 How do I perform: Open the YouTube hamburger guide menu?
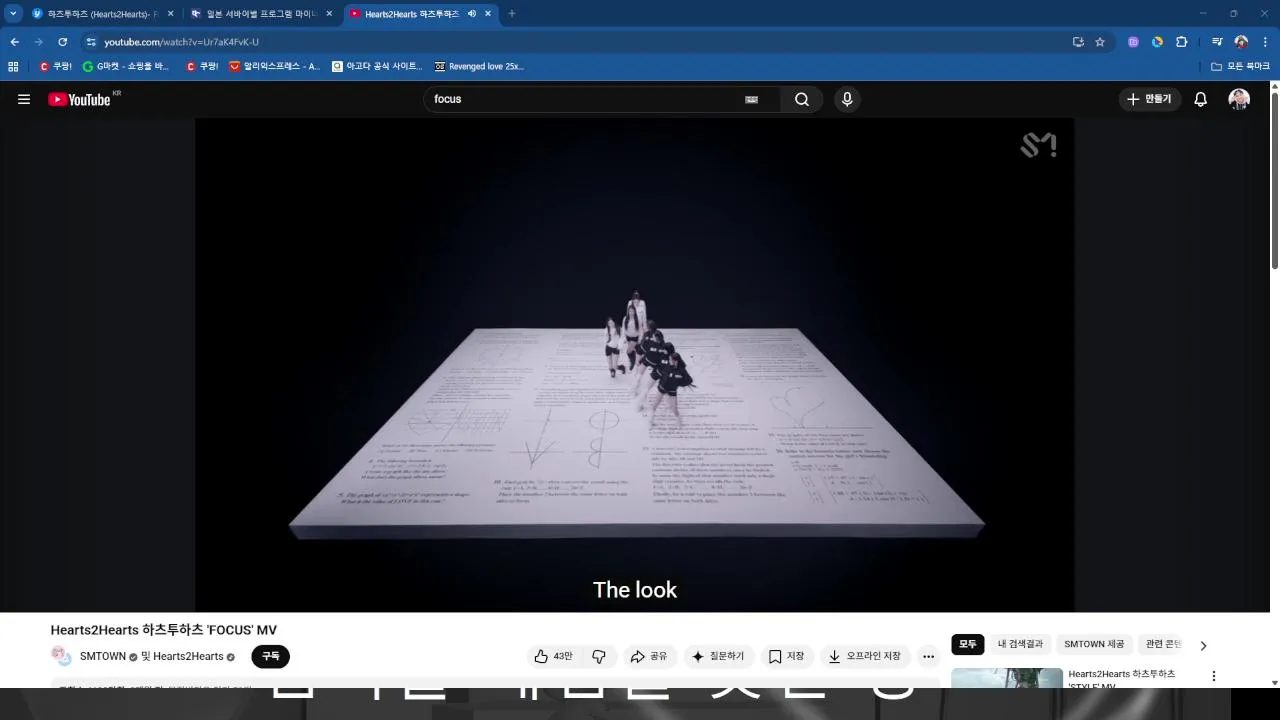(x=24, y=99)
